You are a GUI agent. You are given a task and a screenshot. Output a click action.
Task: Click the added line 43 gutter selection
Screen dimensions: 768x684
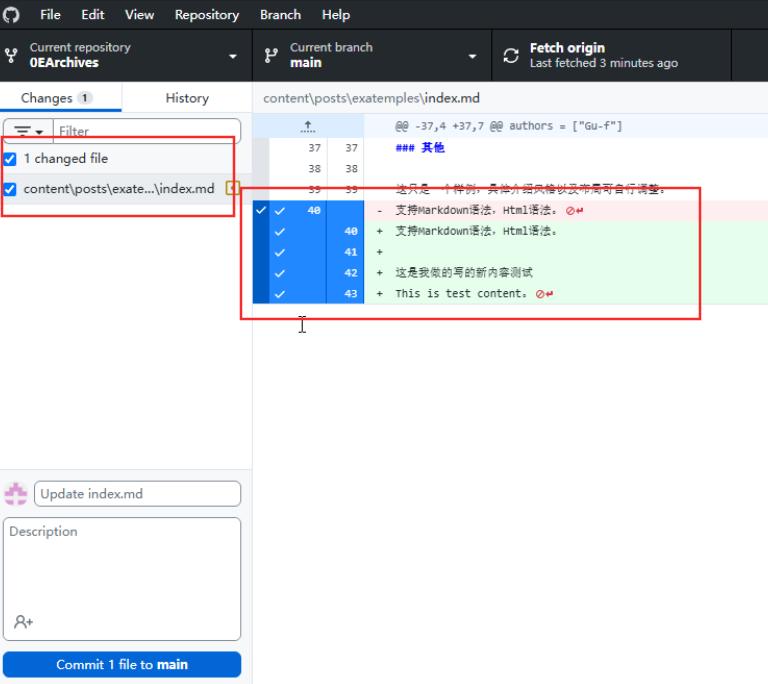pyautogui.click(x=281, y=294)
